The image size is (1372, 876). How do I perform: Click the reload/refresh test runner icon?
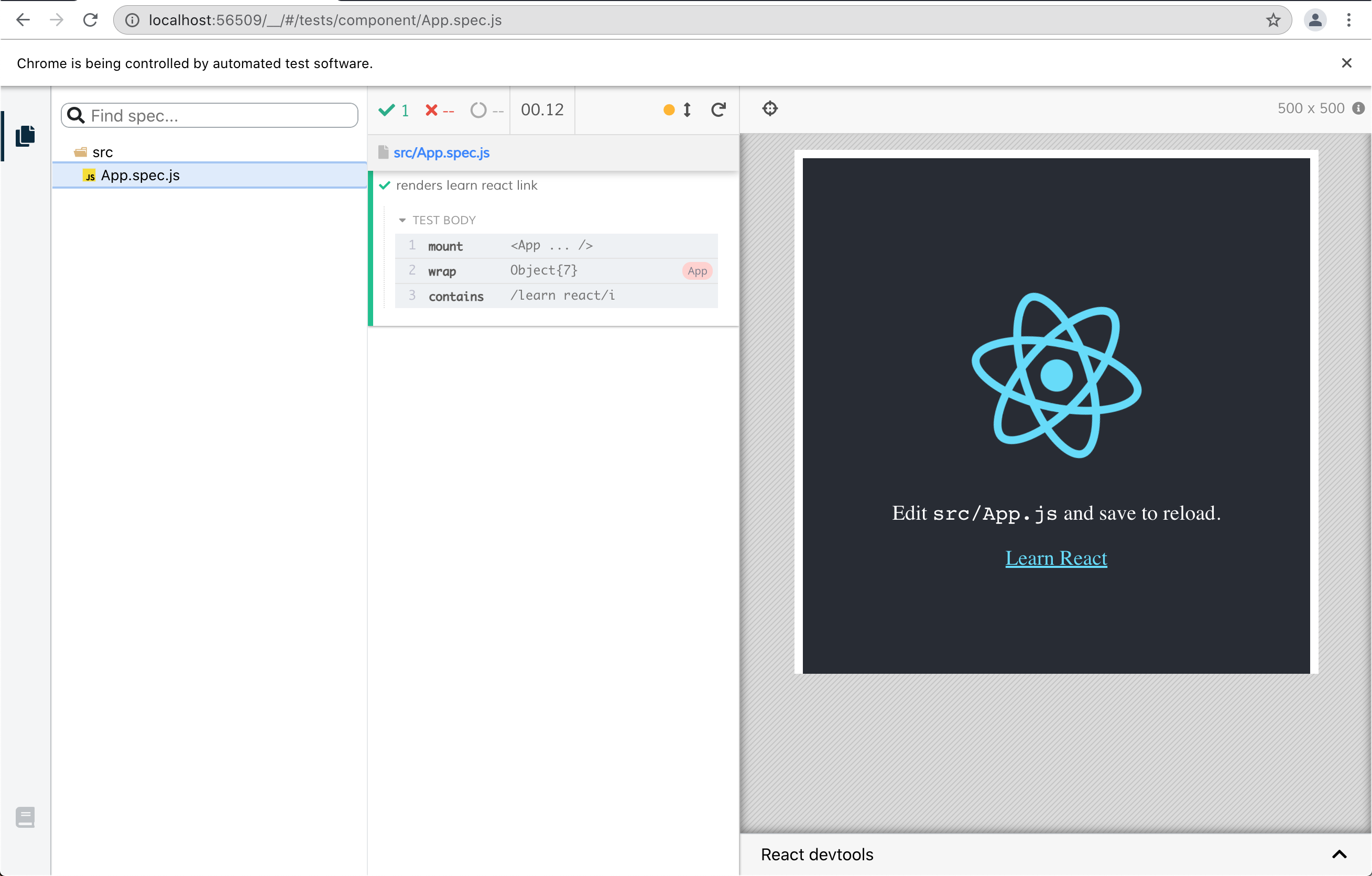(719, 109)
